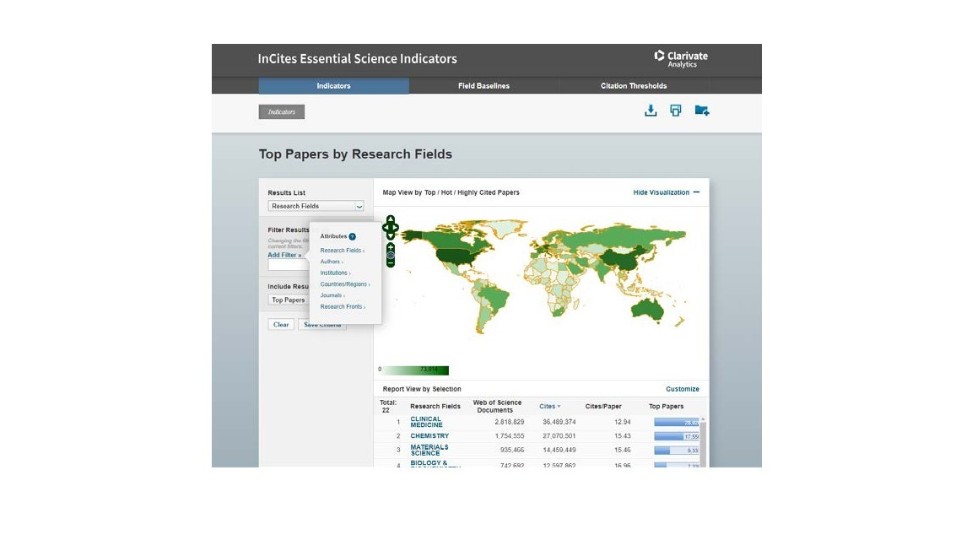Click the Clarivate Analytics logo

(x=681, y=59)
